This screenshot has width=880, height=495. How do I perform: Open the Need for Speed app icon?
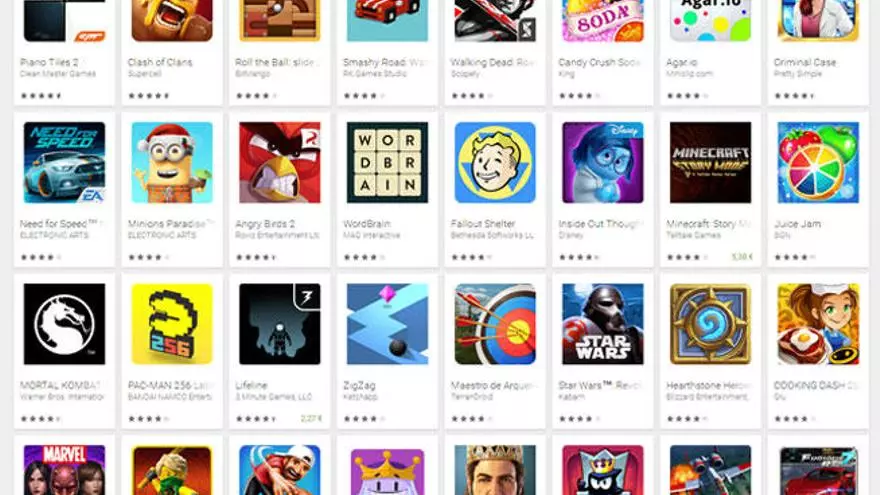pos(64,162)
